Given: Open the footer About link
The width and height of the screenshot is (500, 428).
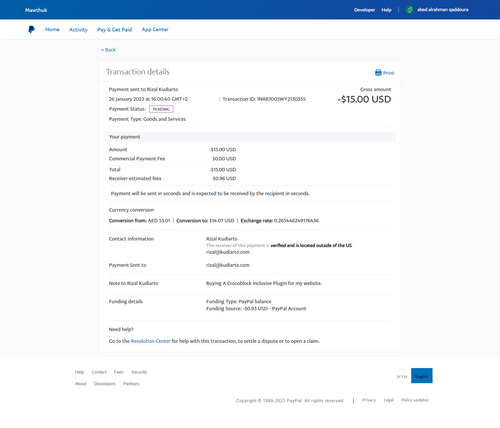Looking at the screenshot, I should pos(81,384).
